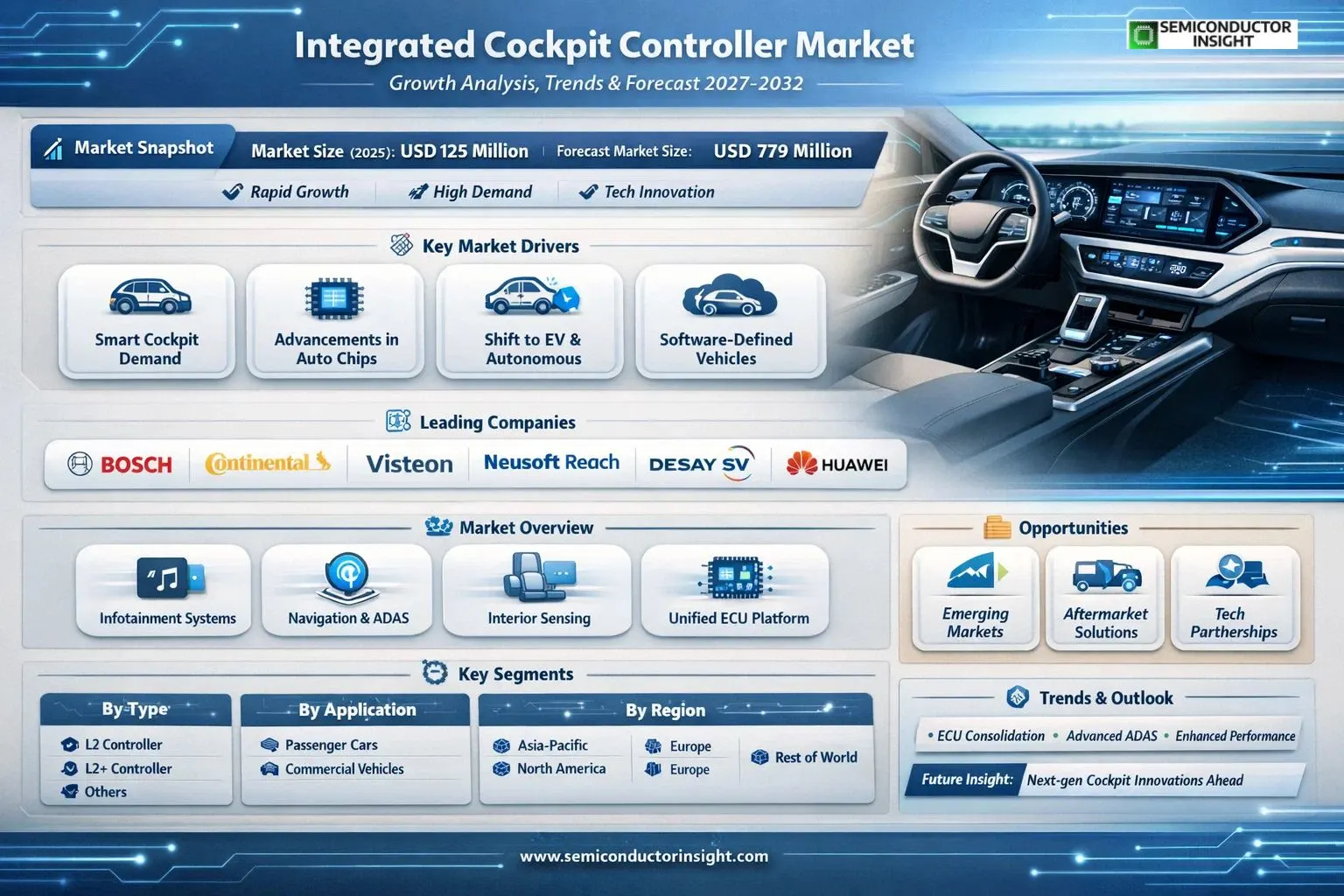Click the Desay SV logo
This screenshot has width=1344, height=896.
coord(700,465)
